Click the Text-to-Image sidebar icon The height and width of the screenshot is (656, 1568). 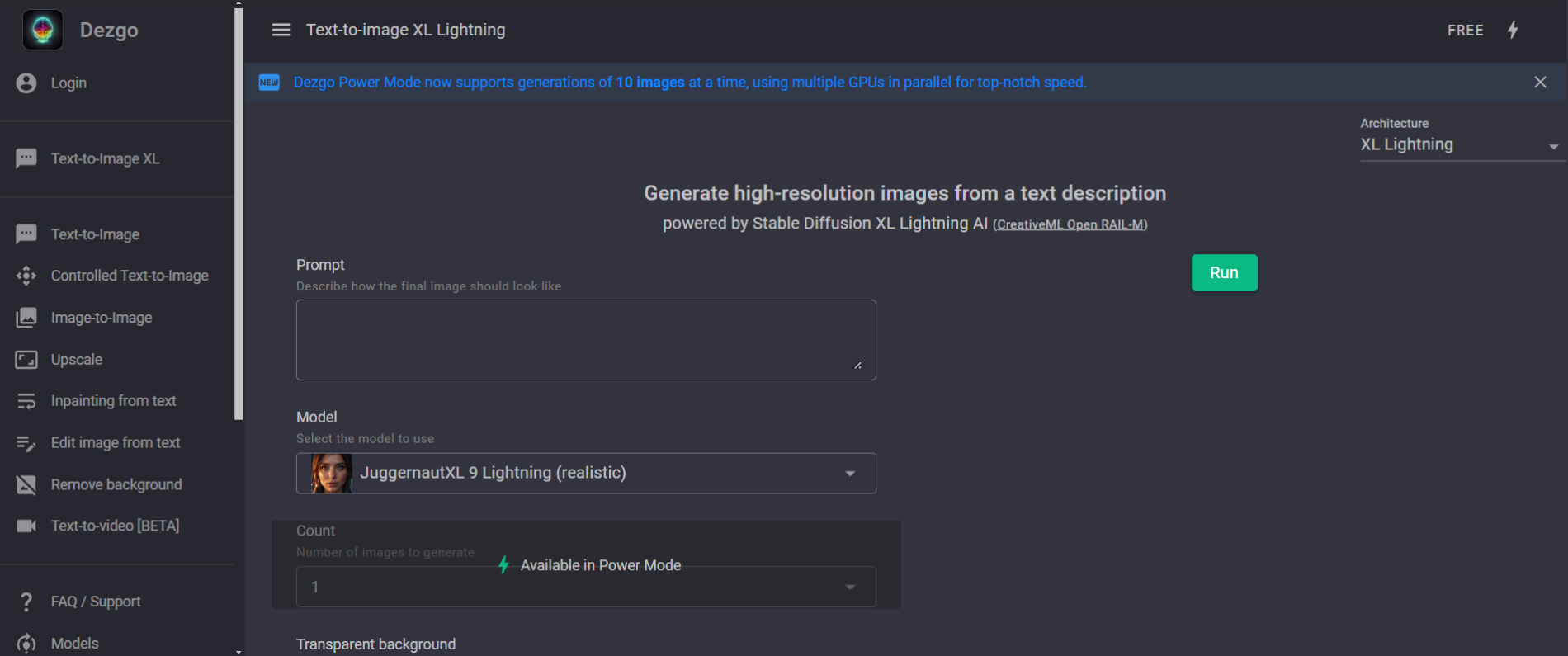[x=26, y=234]
